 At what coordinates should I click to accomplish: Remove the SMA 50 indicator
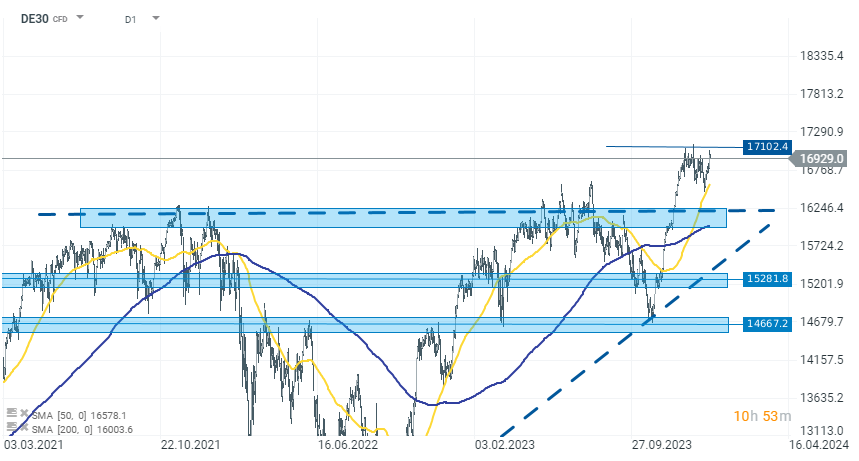click(x=24, y=413)
